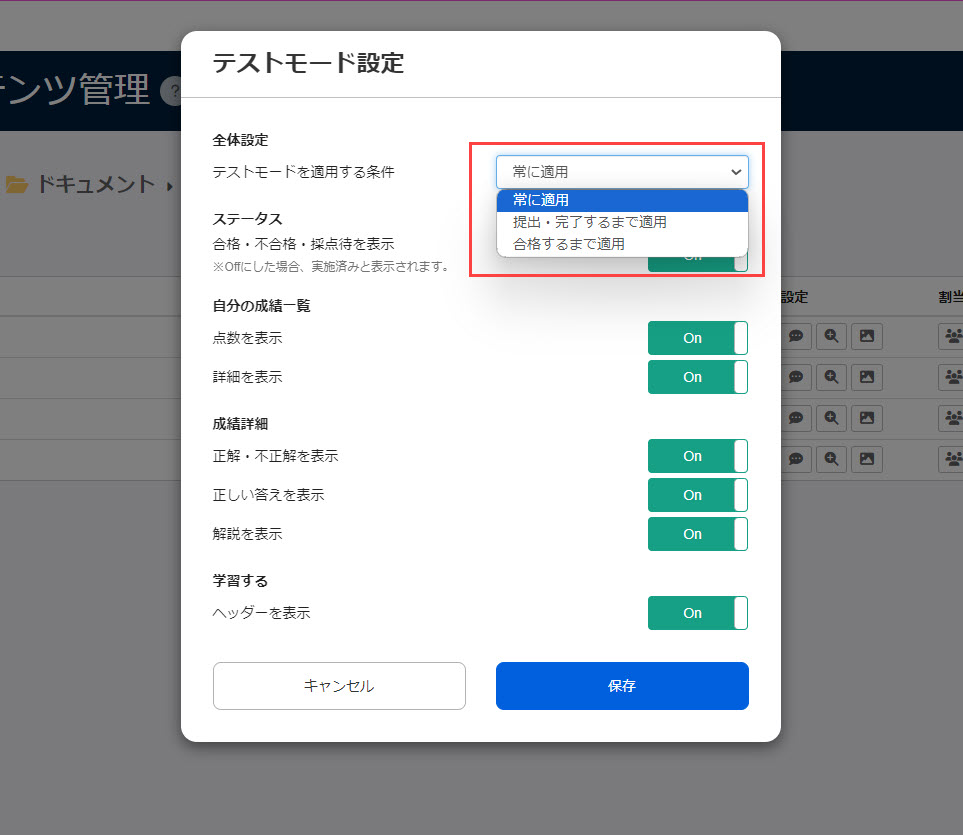Click the image icon in the second row
The width and height of the screenshot is (963, 835).
pyautogui.click(x=867, y=377)
